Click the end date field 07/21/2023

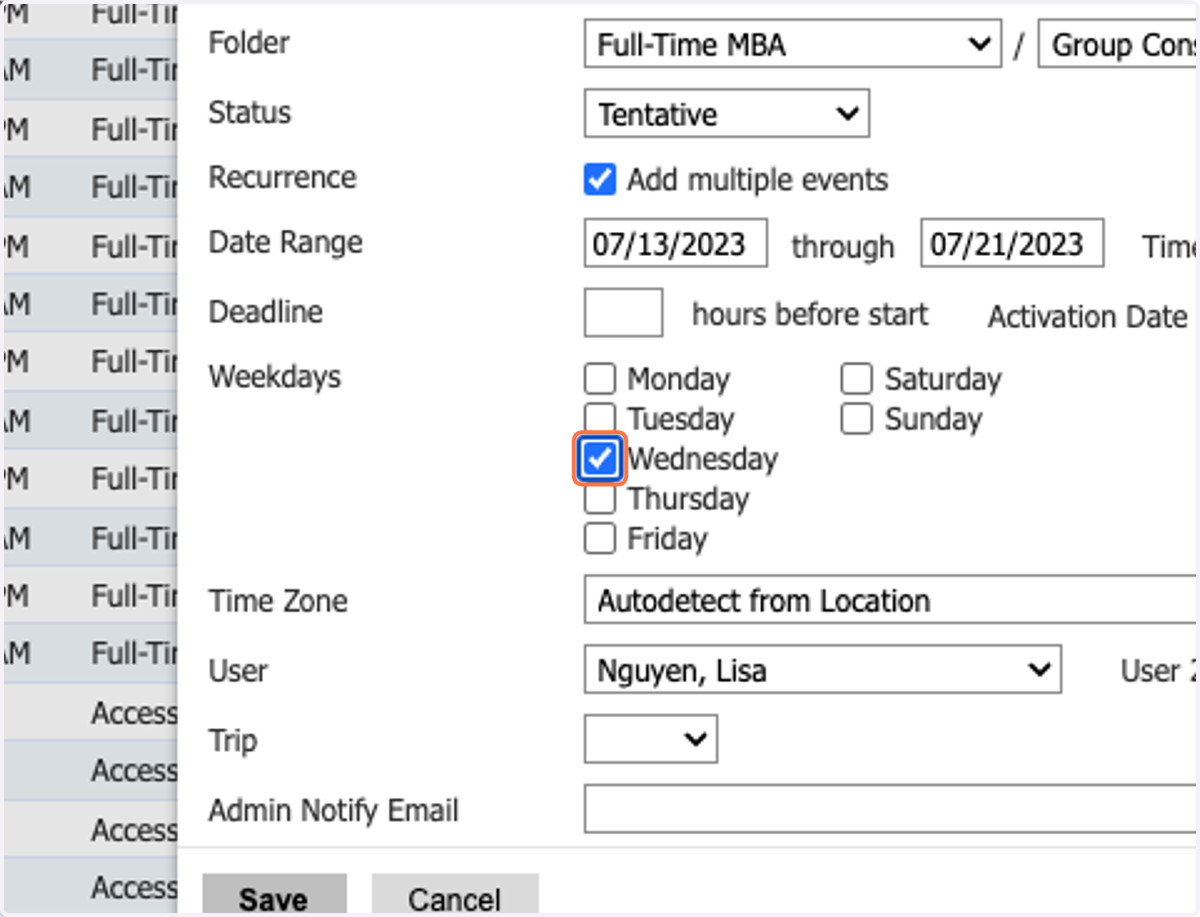(x=1012, y=244)
